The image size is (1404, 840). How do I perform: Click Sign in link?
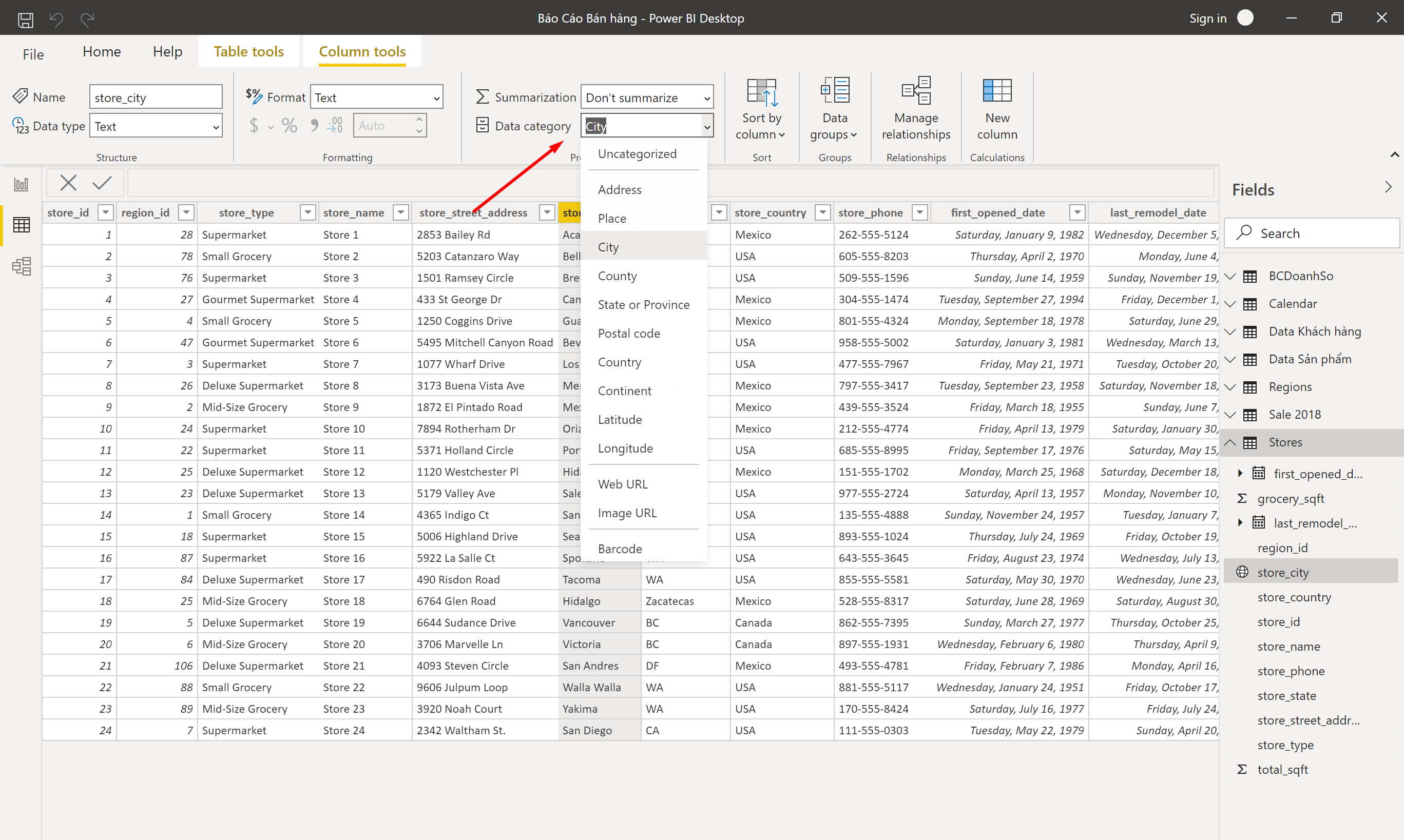point(1208,18)
